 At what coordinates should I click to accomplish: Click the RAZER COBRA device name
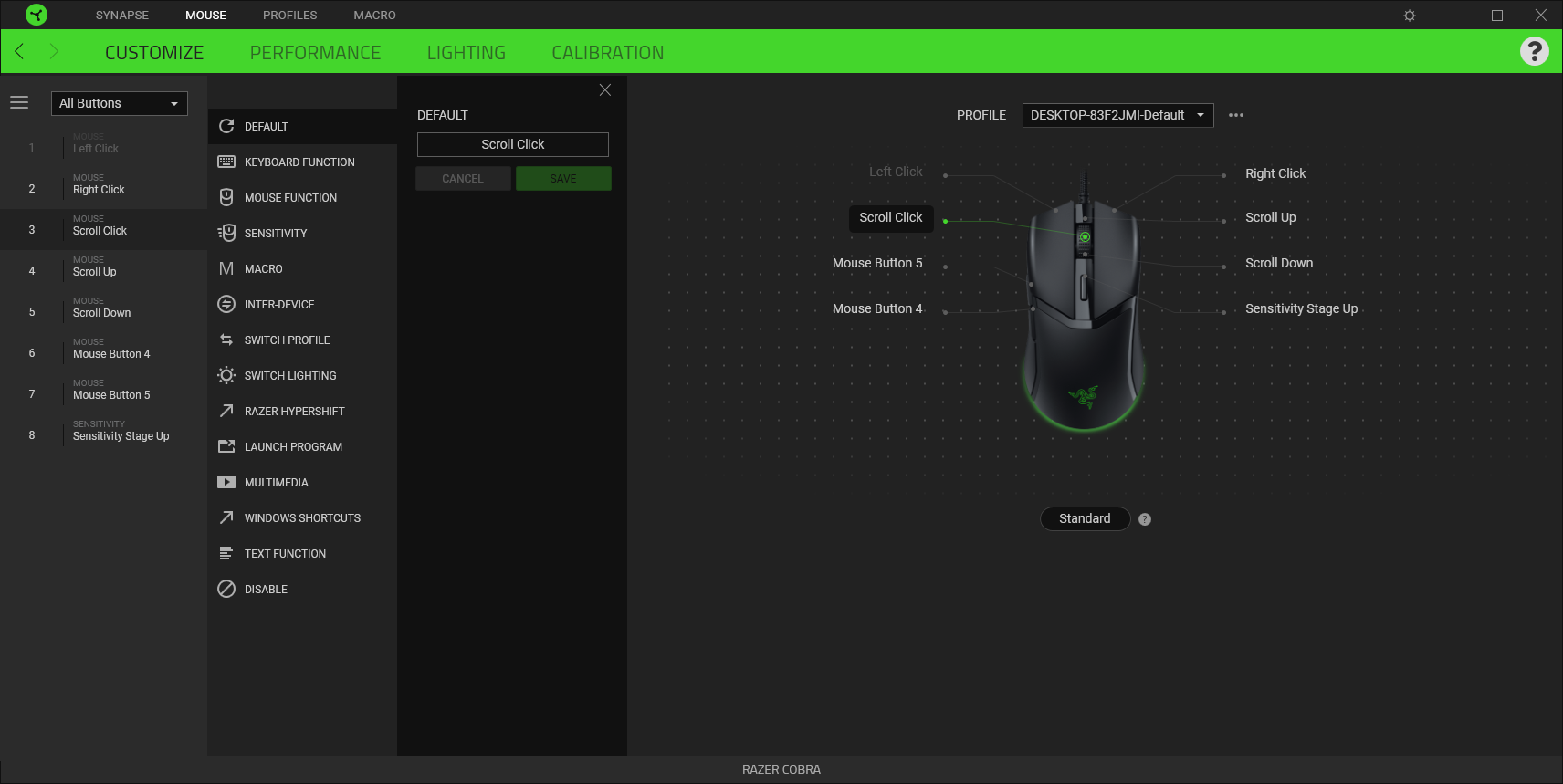pos(781,769)
